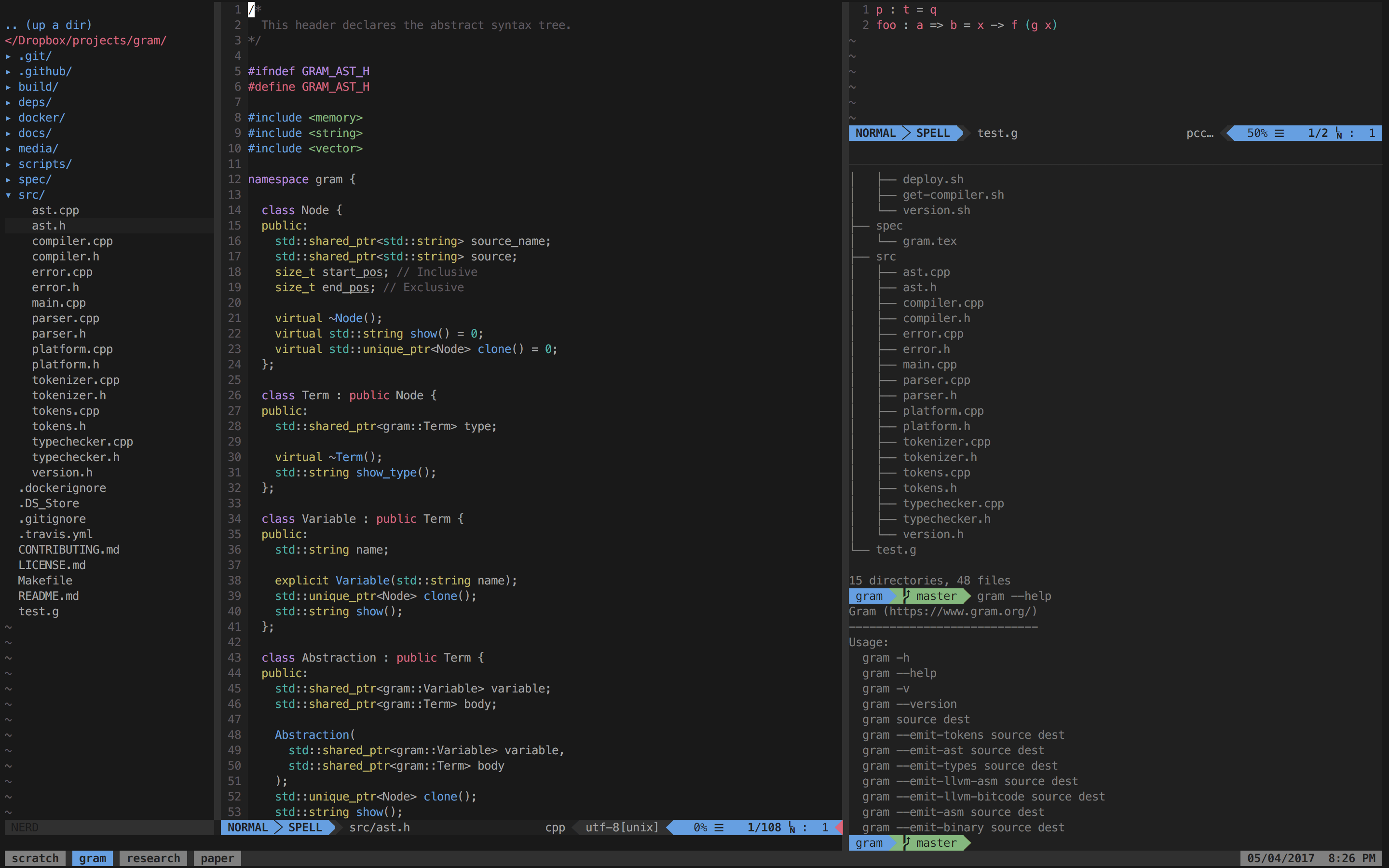Click the SPELL indicator in ast.h statusline
The width and height of the screenshot is (1389, 868).
(x=305, y=828)
